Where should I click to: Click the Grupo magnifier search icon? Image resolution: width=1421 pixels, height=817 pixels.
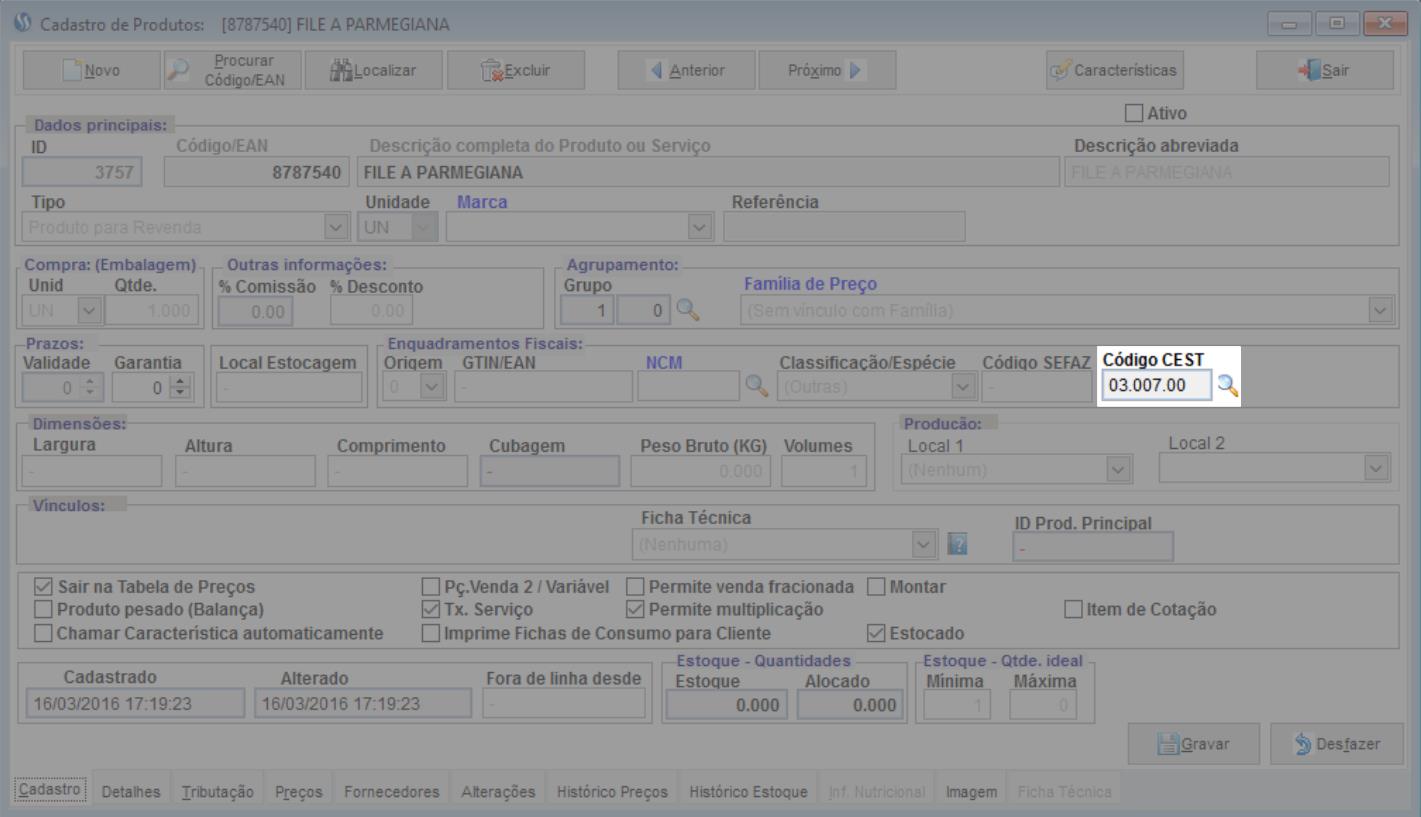[688, 310]
